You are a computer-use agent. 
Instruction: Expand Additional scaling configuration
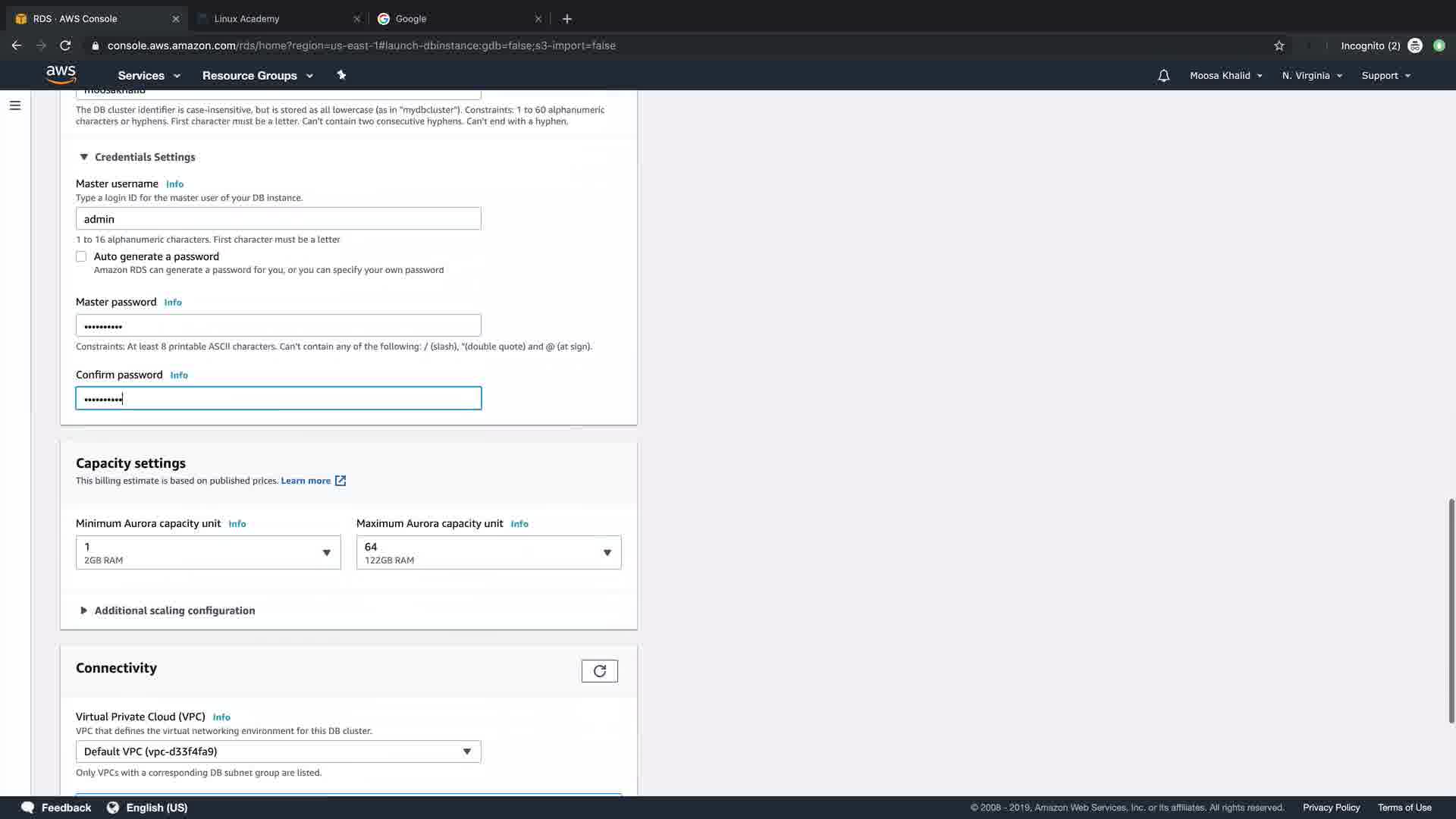83,610
